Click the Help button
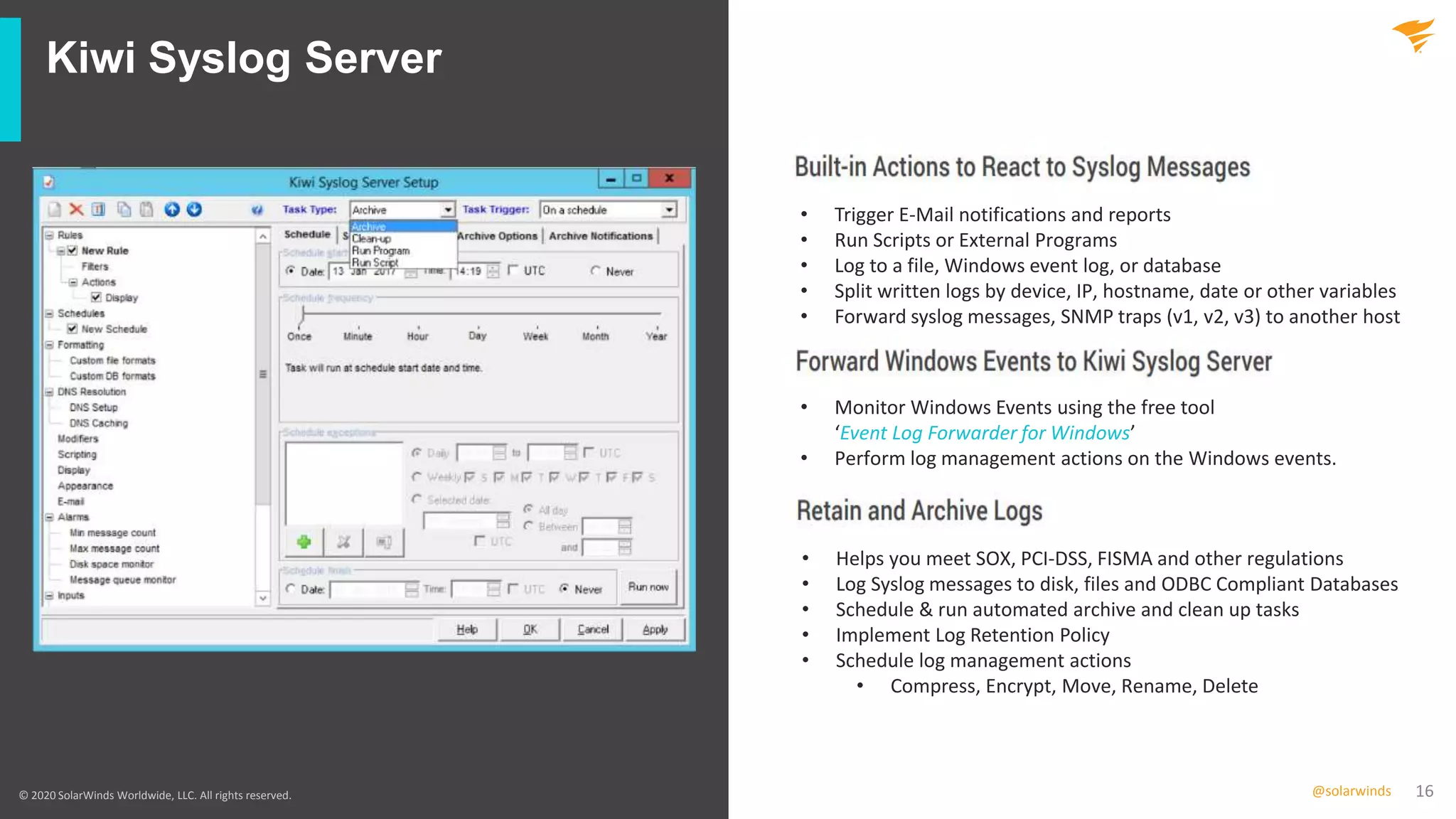This screenshot has height=819, width=1456. pos(467,629)
